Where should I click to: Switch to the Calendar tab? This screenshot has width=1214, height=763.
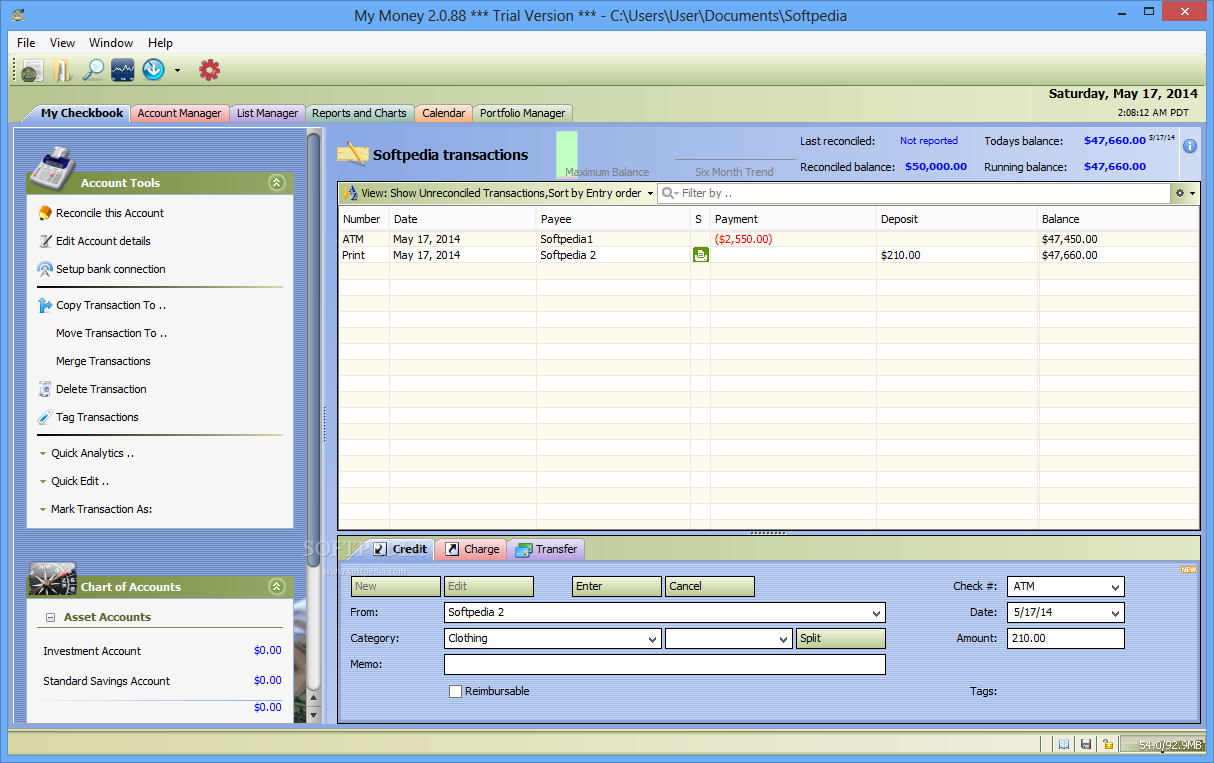(443, 113)
